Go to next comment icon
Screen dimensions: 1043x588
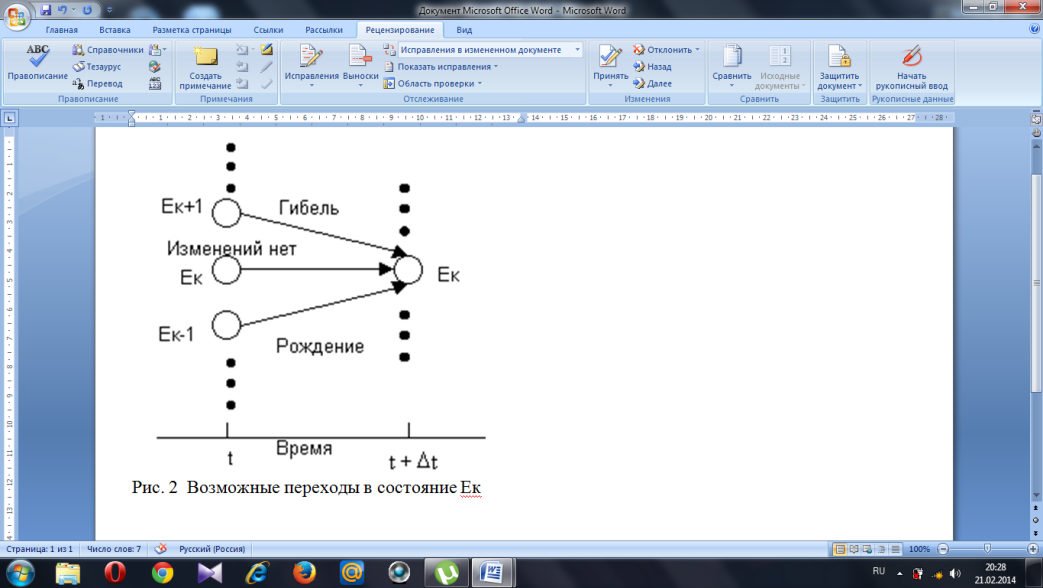click(x=243, y=84)
